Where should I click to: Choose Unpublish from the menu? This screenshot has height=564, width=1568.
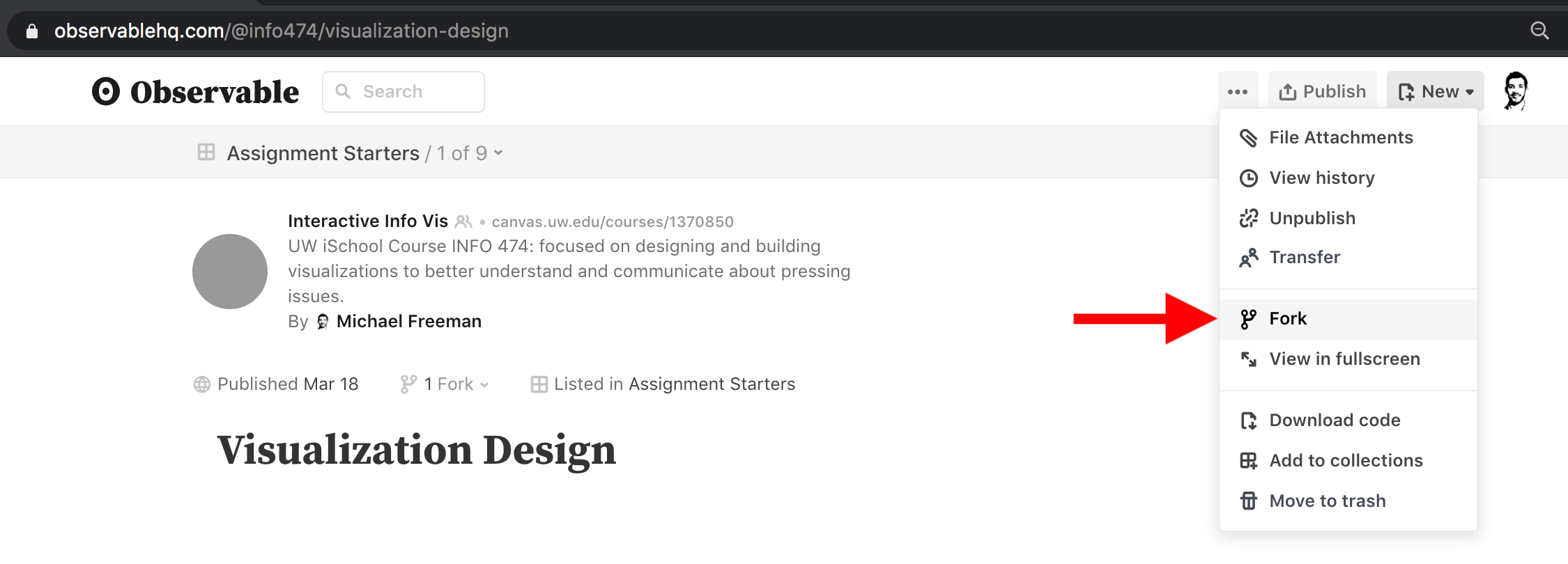[x=1312, y=219]
